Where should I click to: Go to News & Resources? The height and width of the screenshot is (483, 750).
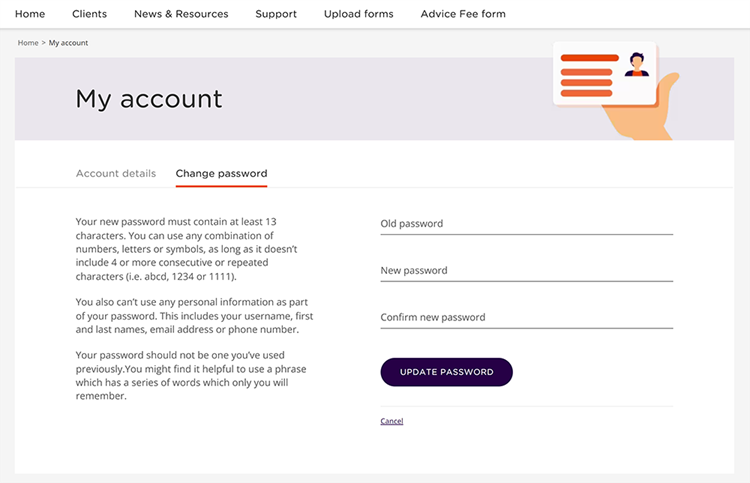[181, 14]
